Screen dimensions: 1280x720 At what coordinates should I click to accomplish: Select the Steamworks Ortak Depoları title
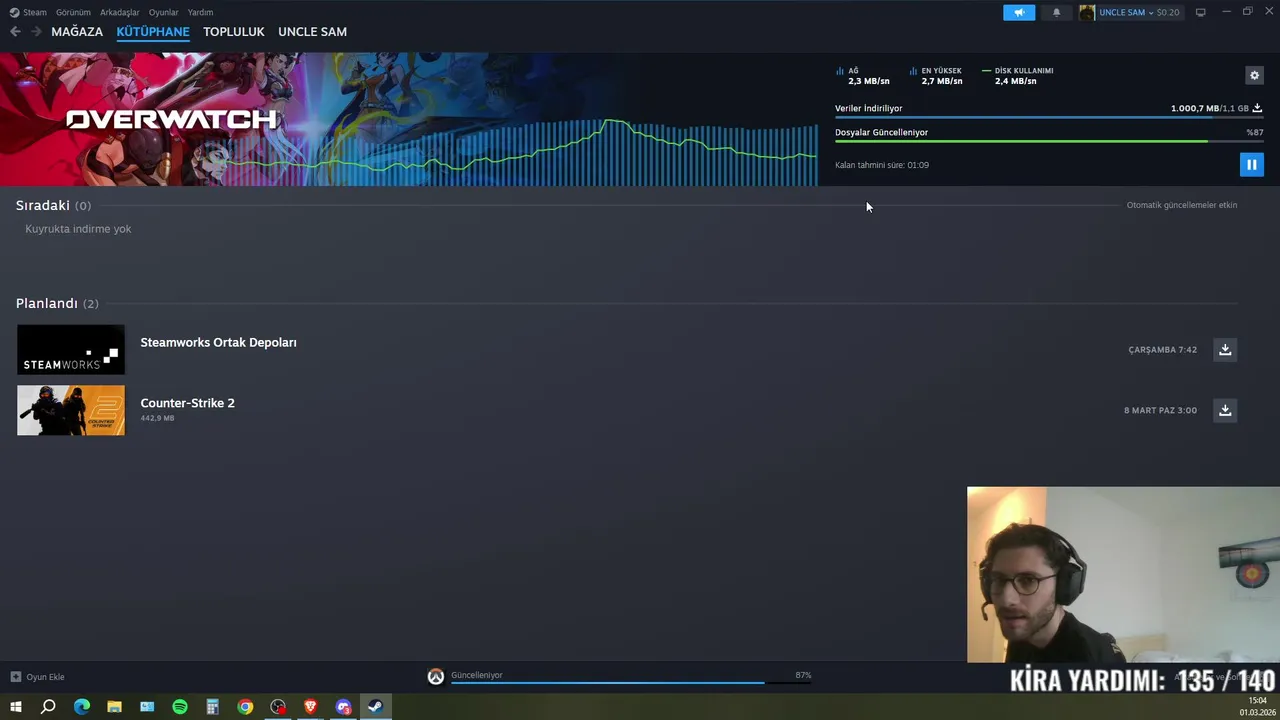pos(218,342)
